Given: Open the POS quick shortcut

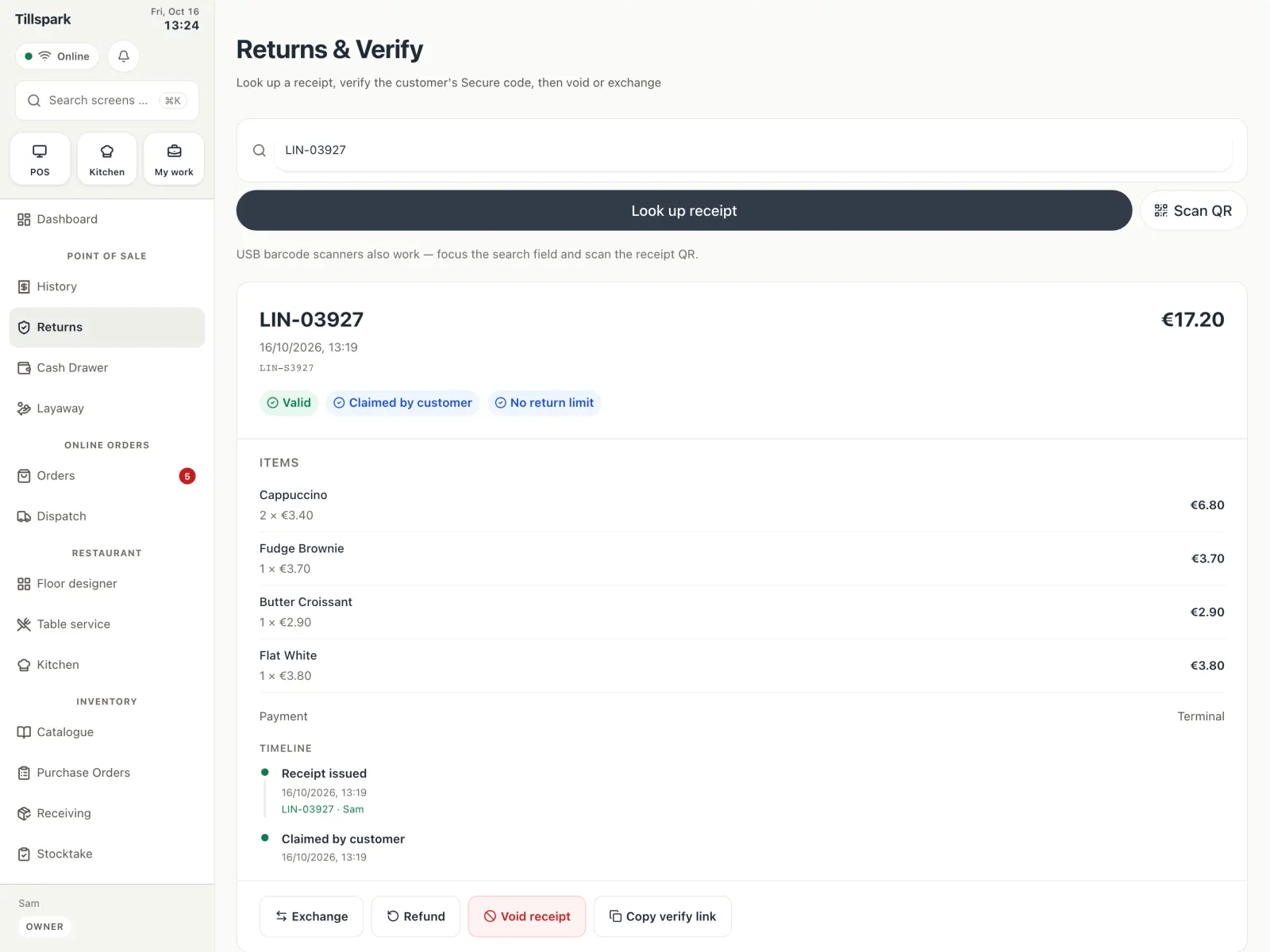Looking at the screenshot, I should click(x=40, y=159).
